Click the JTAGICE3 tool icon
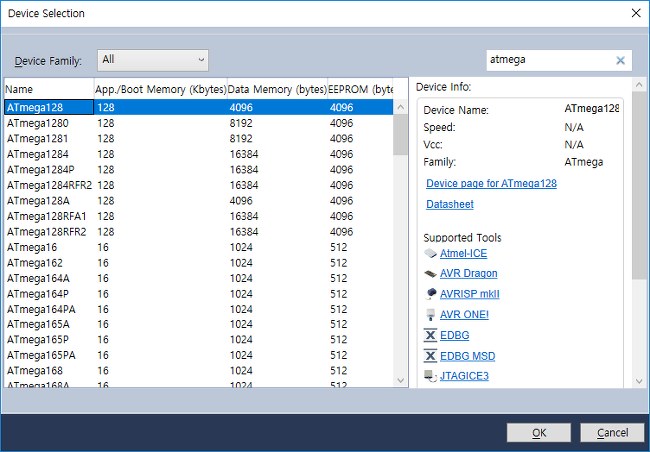Image resolution: width=650 pixels, height=452 pixels. pyautogui.click(x=430, y=376)
